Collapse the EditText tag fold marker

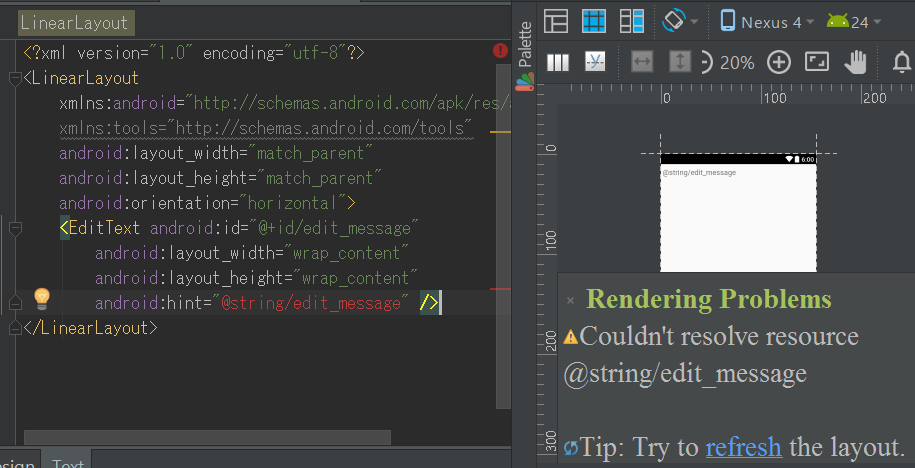click(15, 228)
